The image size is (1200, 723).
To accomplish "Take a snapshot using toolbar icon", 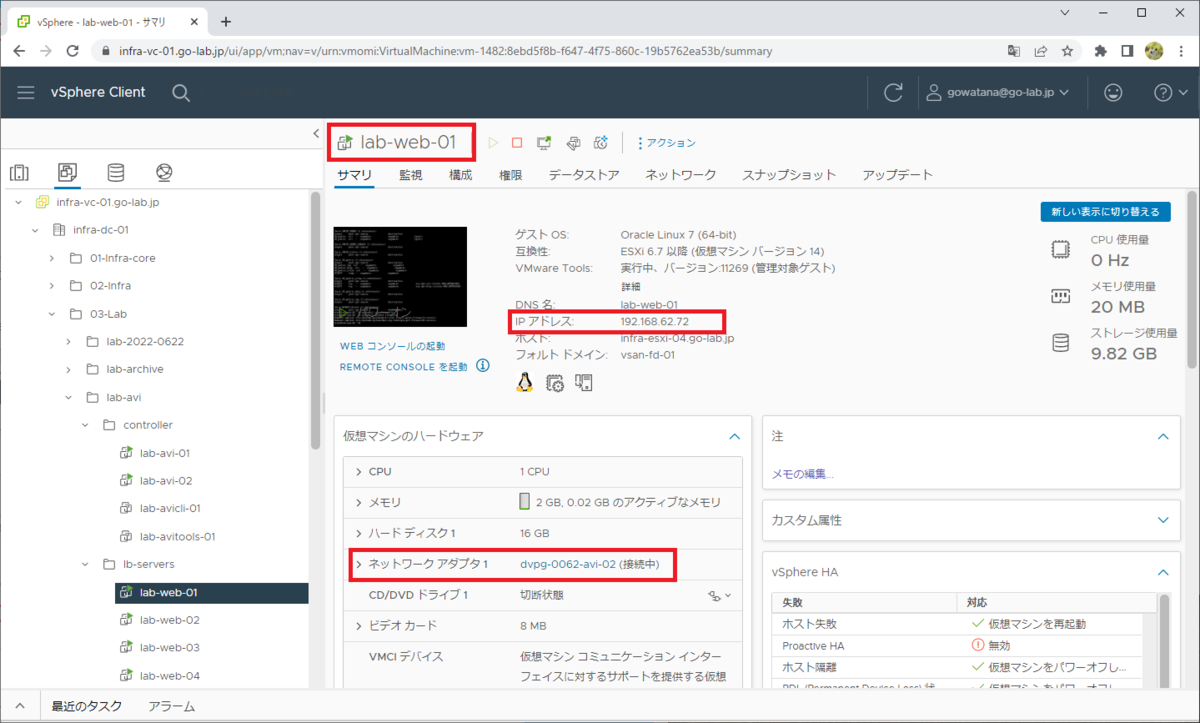I will pos(602,143).
